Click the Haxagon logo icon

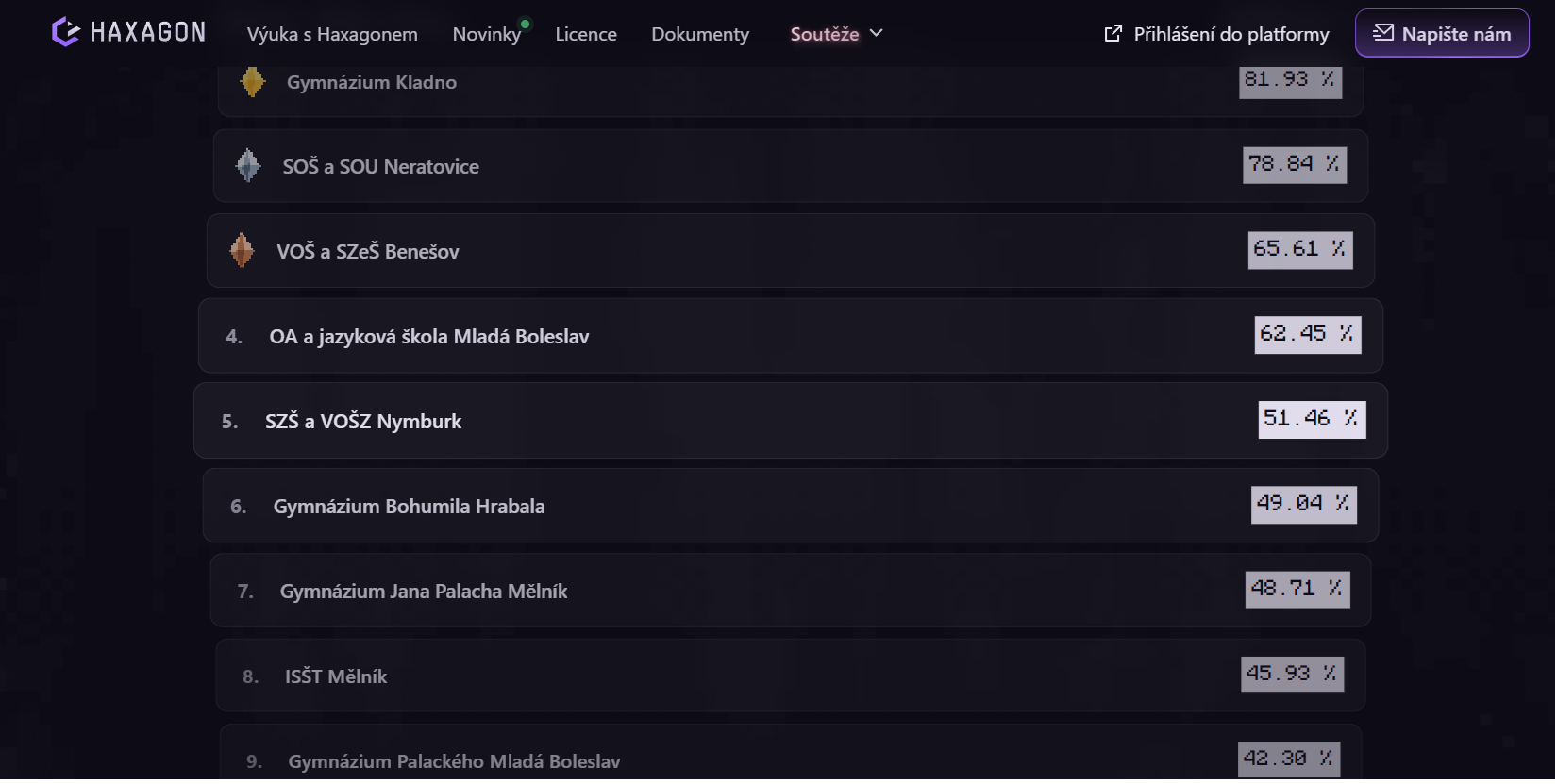pos(65,32)
